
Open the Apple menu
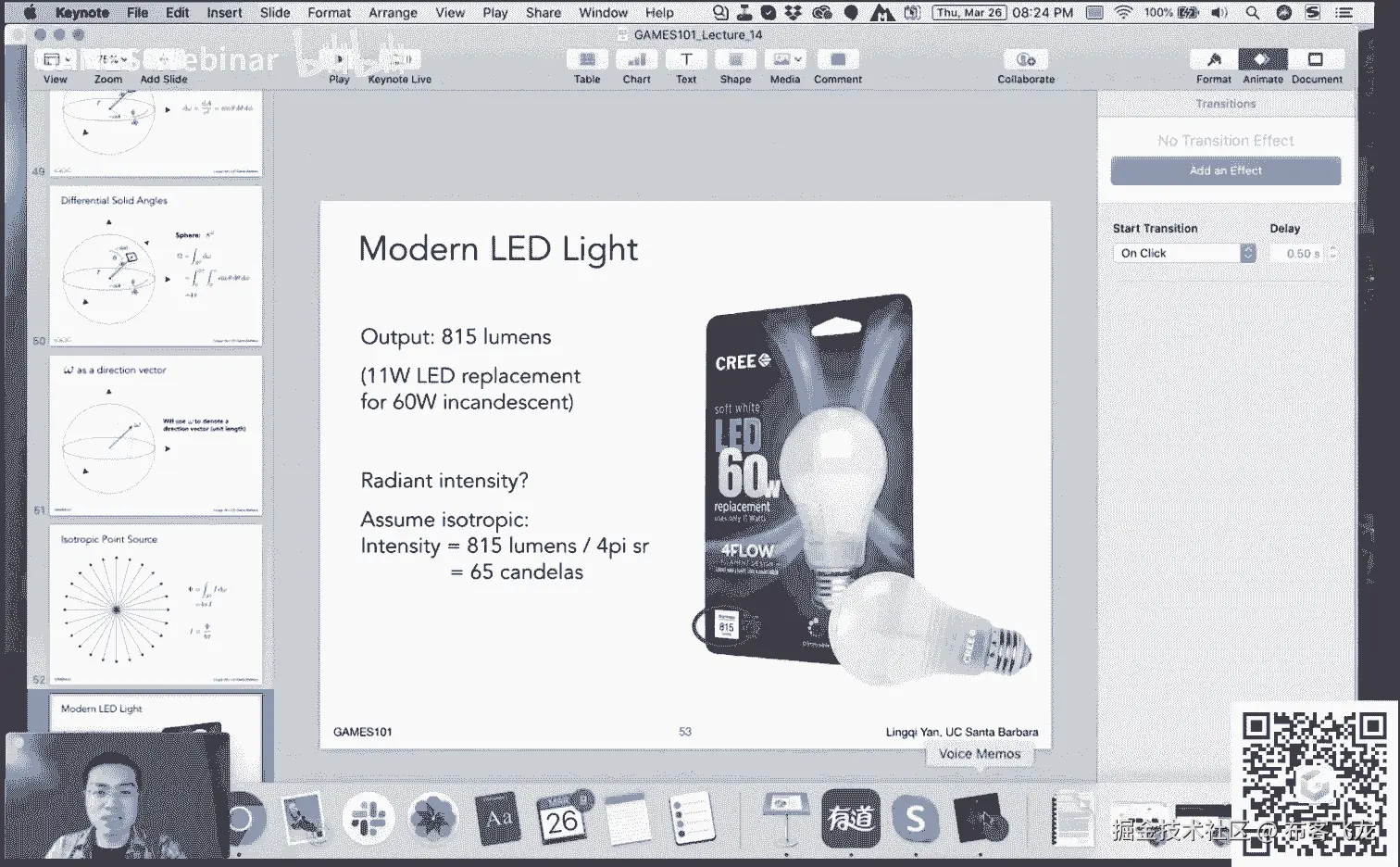pyautogui.click(x=29, y=12)
